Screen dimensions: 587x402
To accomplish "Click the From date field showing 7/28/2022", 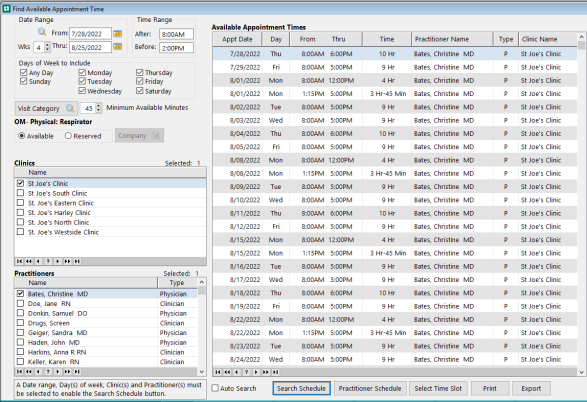I will coord(90,34).
